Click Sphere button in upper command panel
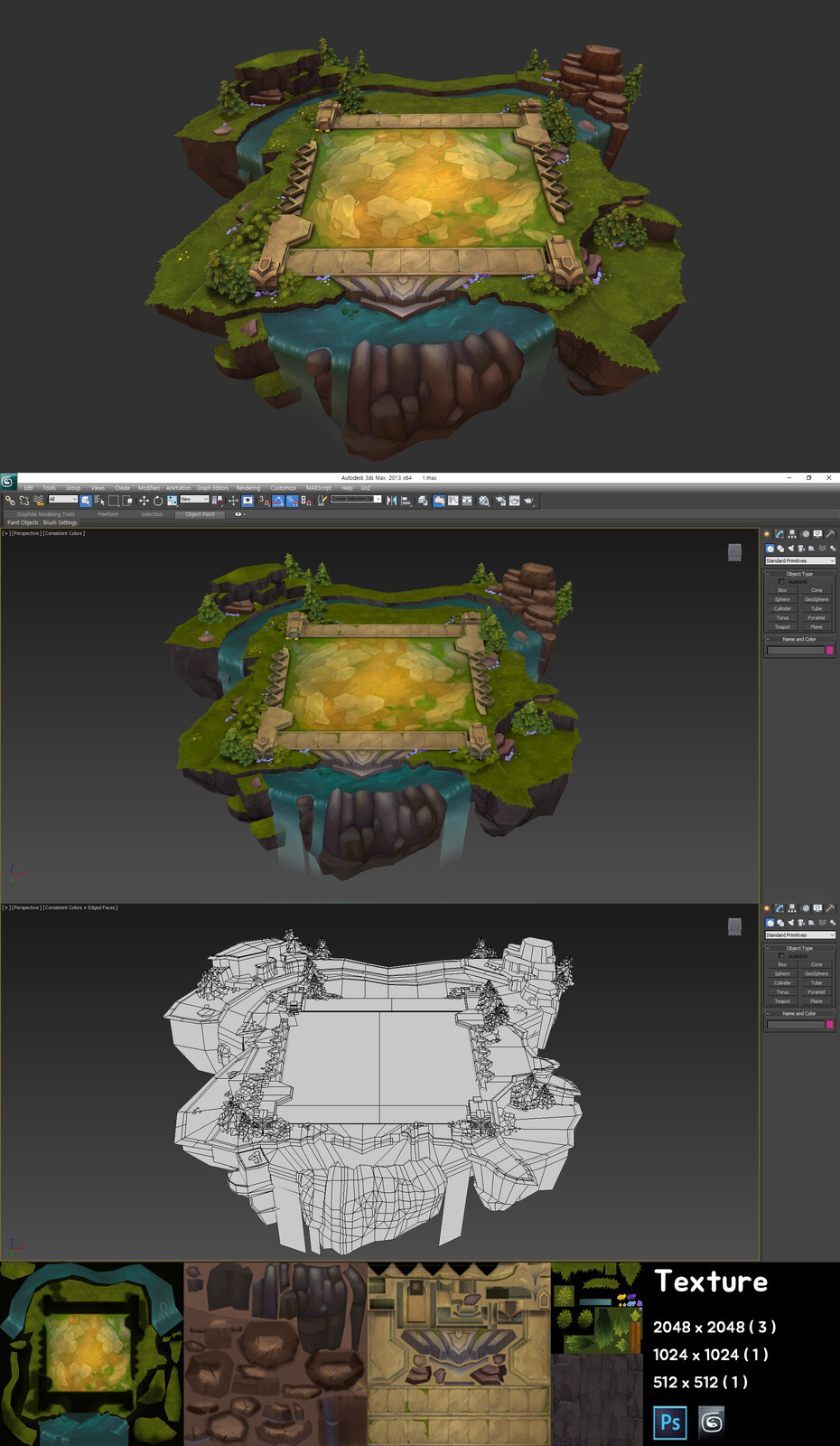 click(x=782, y=599)
